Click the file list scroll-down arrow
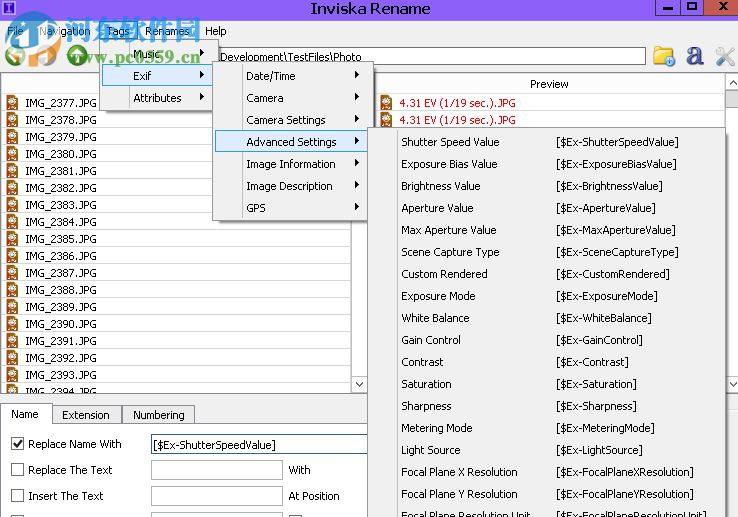Image resolution: width=738 pixels, height=517 pixels. 360,384
